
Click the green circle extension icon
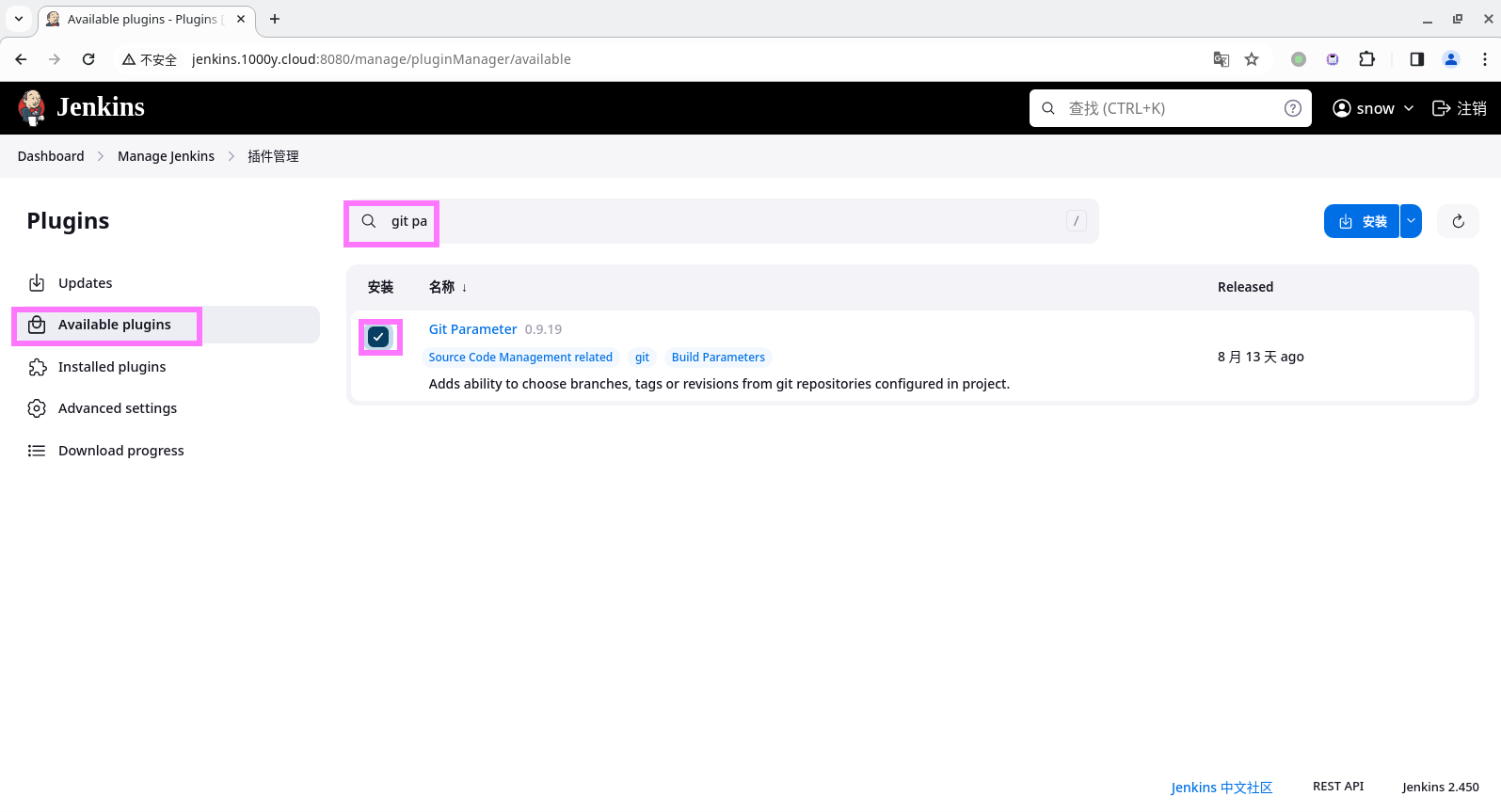[1299, 59]
